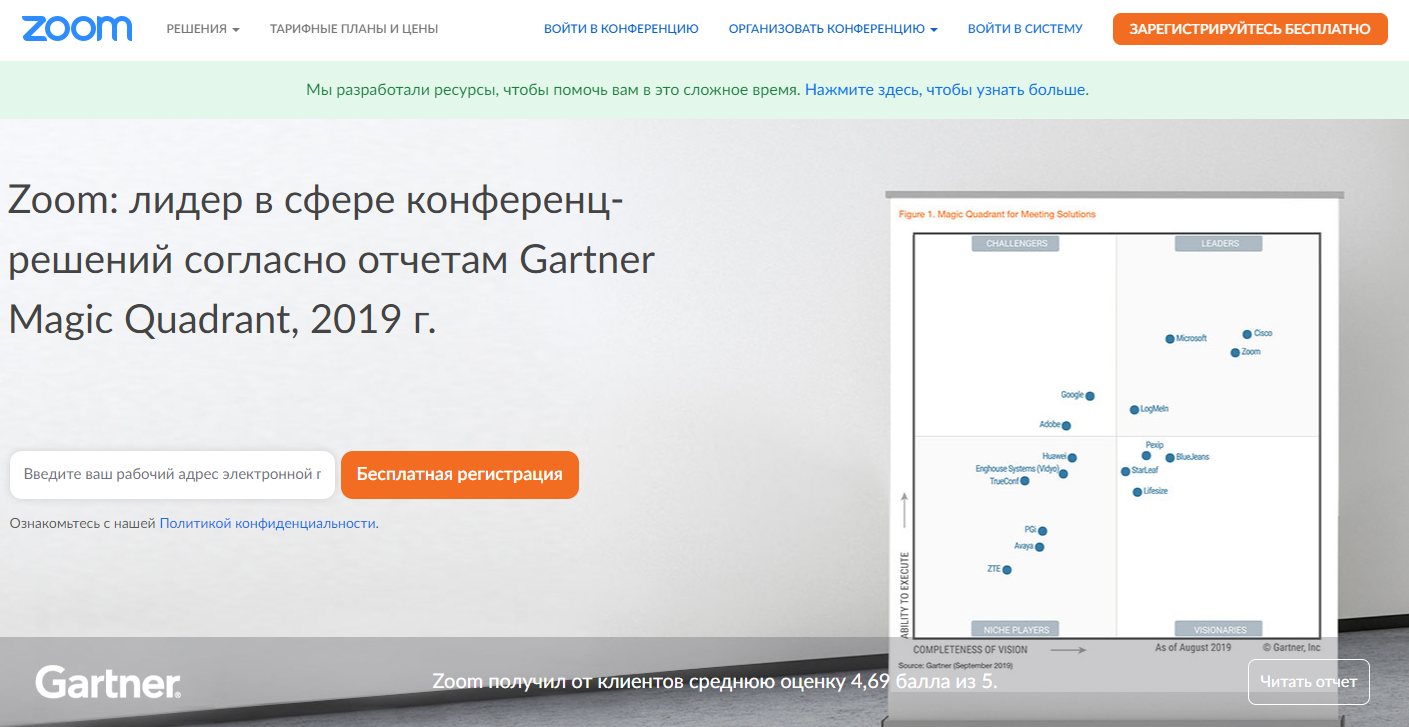This screenshot has height=727, width=1409.
Task: Click the Zoom dot in the quadrant chart
Action: pos(1235,353)
